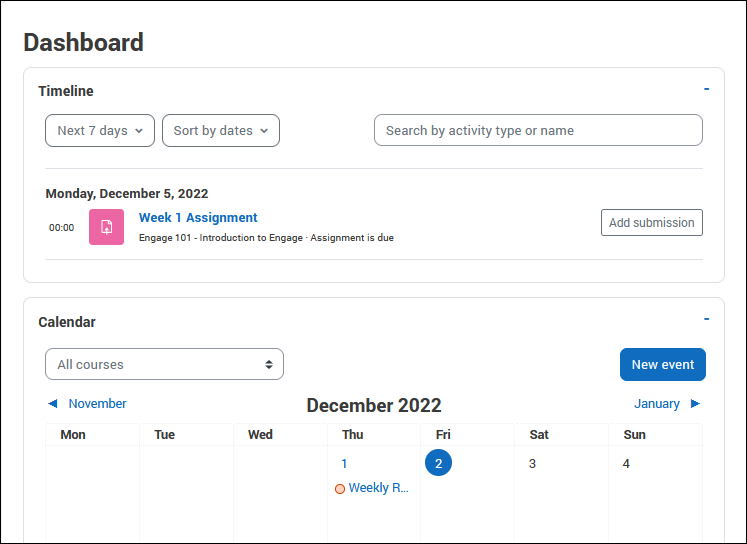Collapse the Calendar block with minus icon

pos(707,319)
